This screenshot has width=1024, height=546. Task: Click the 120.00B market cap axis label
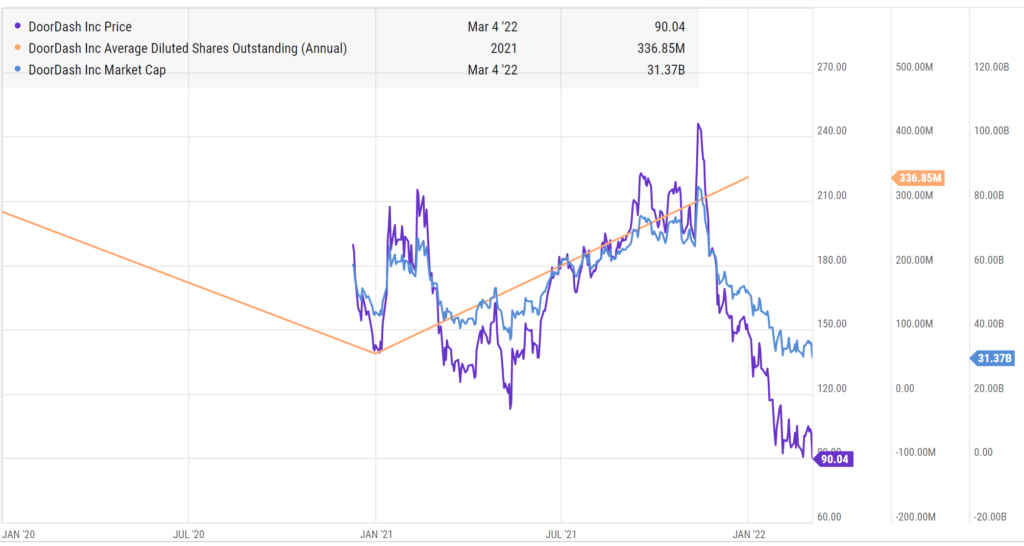991,67
